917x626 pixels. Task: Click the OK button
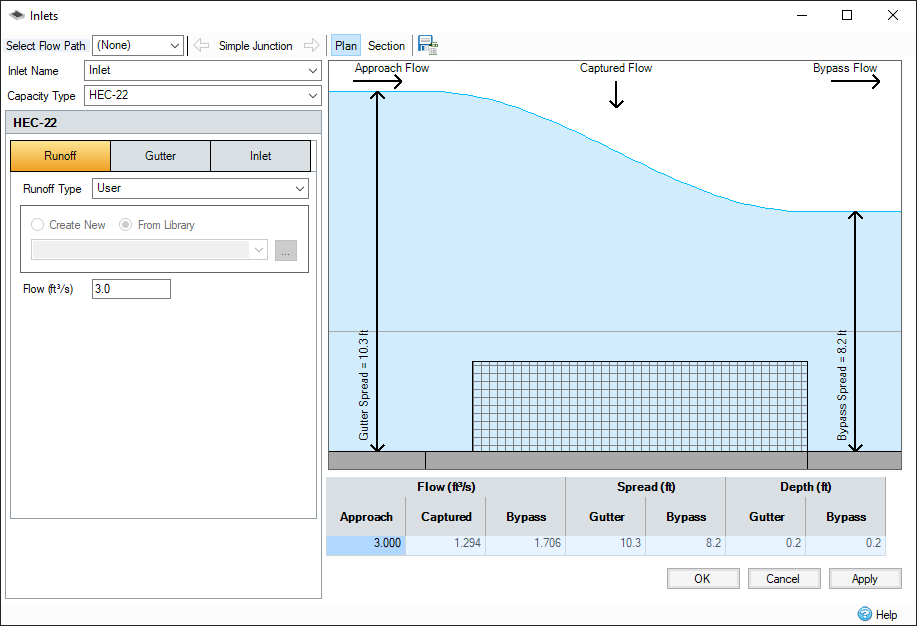click(703, 579)
